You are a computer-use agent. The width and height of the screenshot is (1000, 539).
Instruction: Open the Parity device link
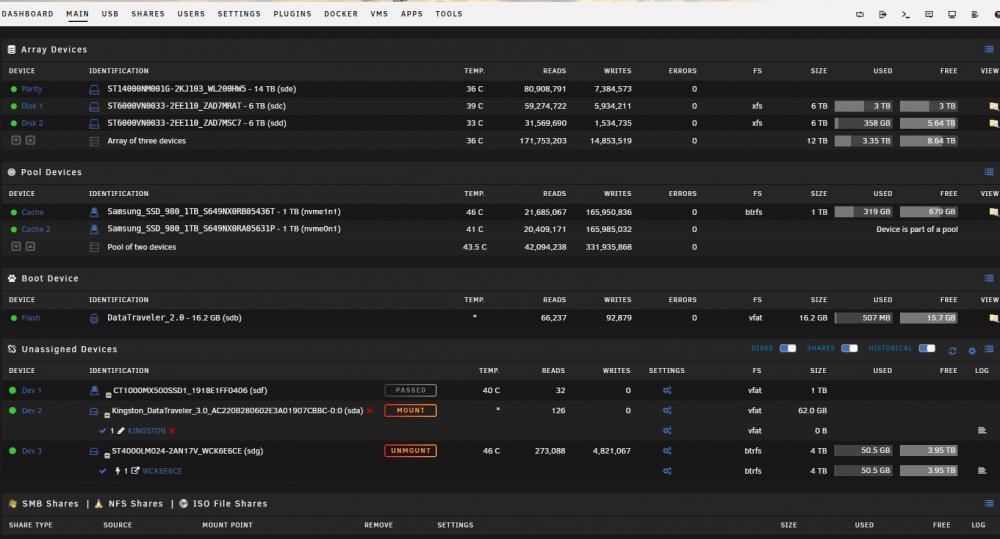31,89
